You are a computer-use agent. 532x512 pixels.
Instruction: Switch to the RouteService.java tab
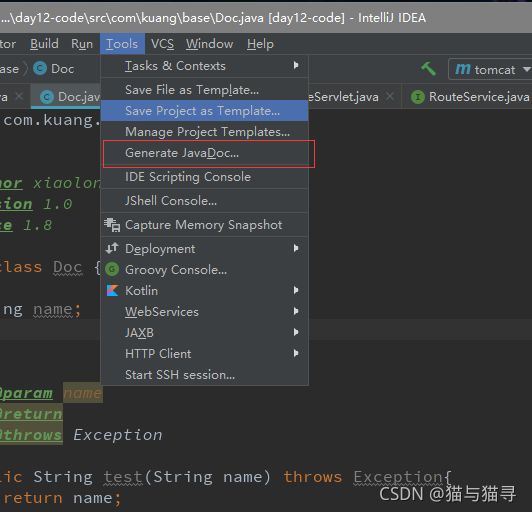pos(467,97)
